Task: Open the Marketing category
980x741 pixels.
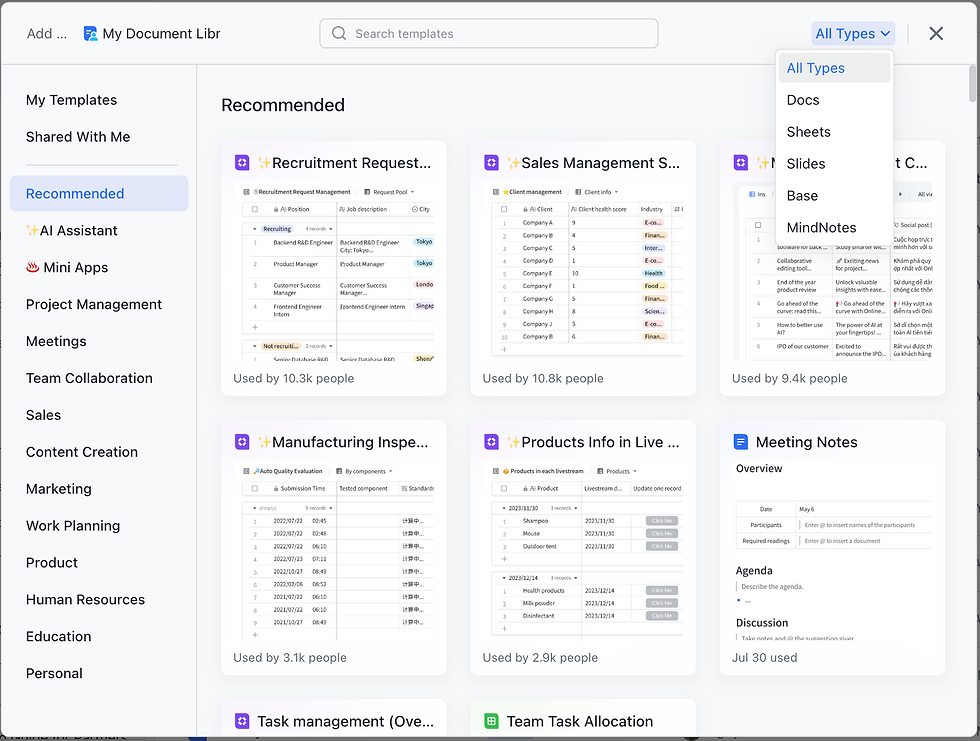Action: click(x=99, y=489)
